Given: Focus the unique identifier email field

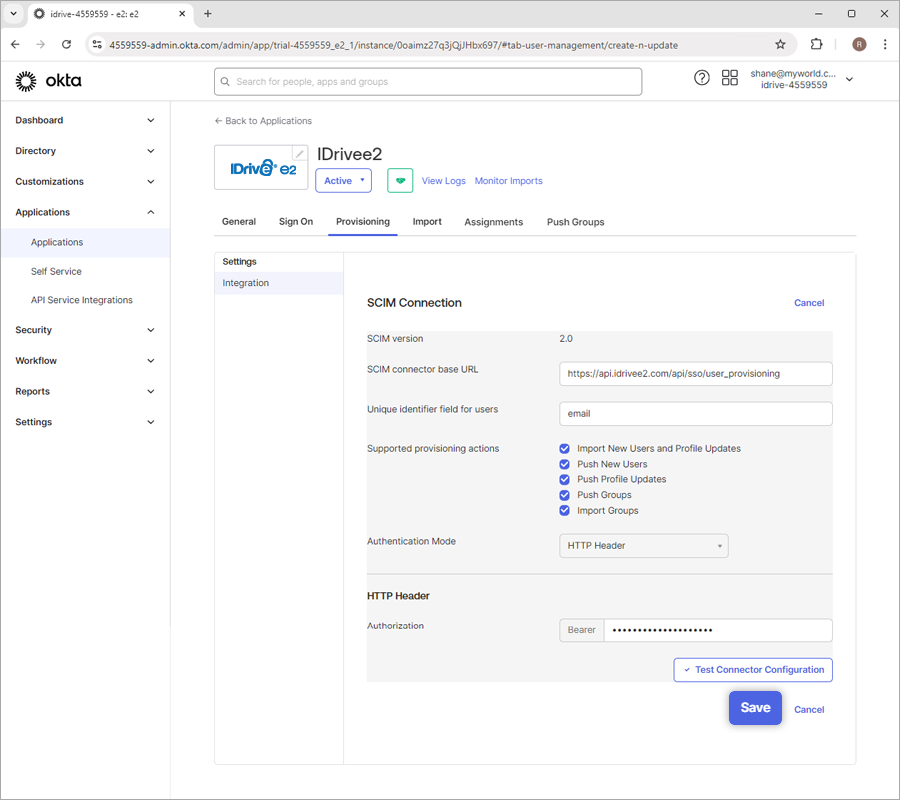Looking at the screenshot, I should coord(696,414).
